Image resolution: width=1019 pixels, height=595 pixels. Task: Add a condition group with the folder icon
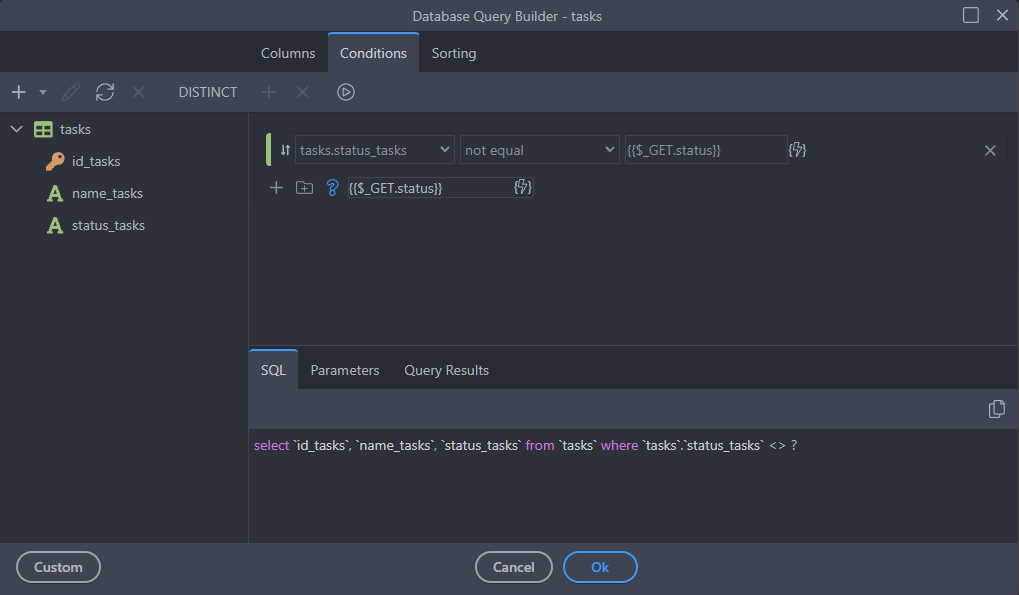[x=305, y=187]
